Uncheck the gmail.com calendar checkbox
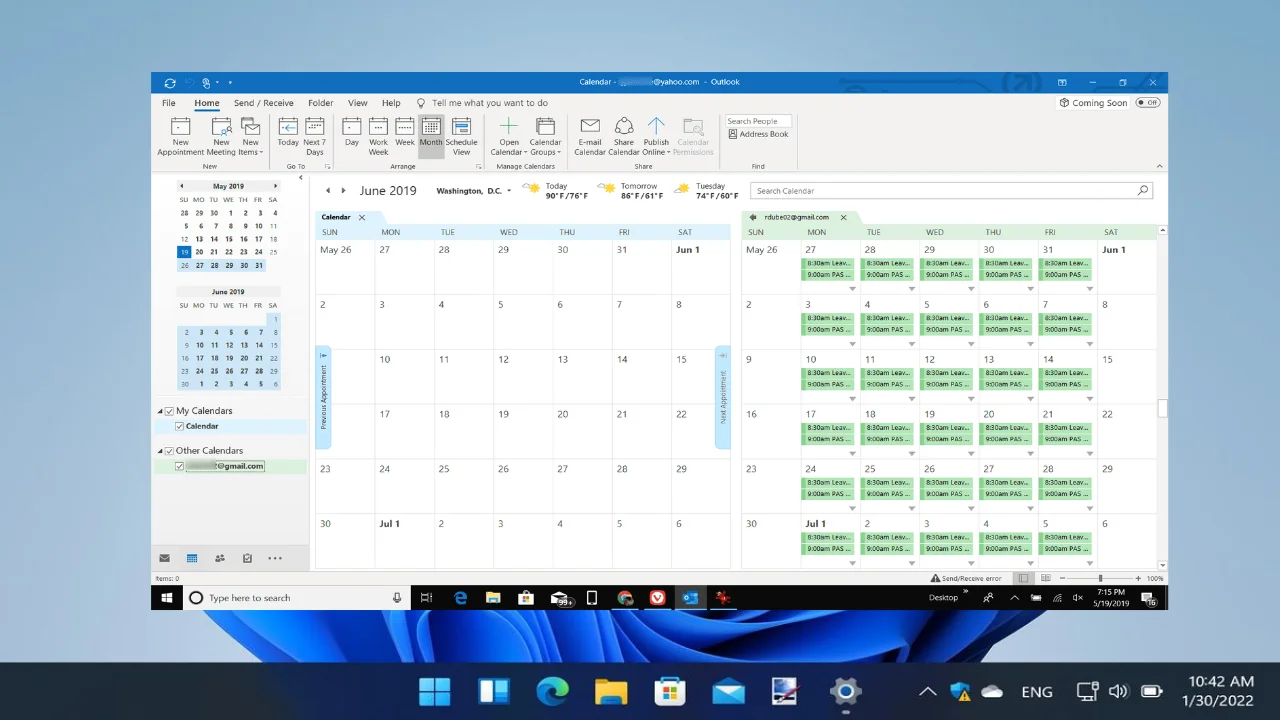This screenshot has height=720, width=1280. coord(180,466)
